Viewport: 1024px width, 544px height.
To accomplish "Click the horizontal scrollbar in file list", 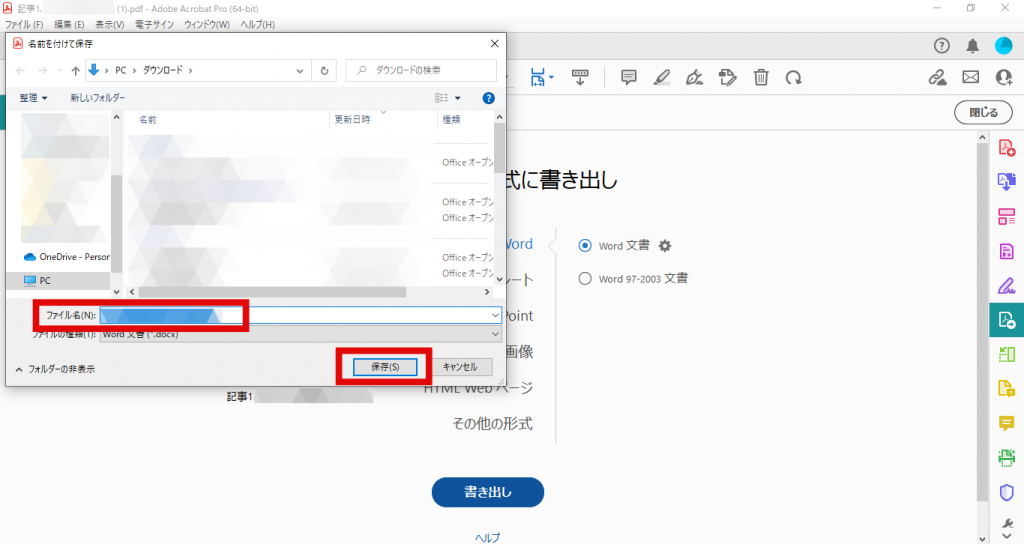I will point(272,292).
